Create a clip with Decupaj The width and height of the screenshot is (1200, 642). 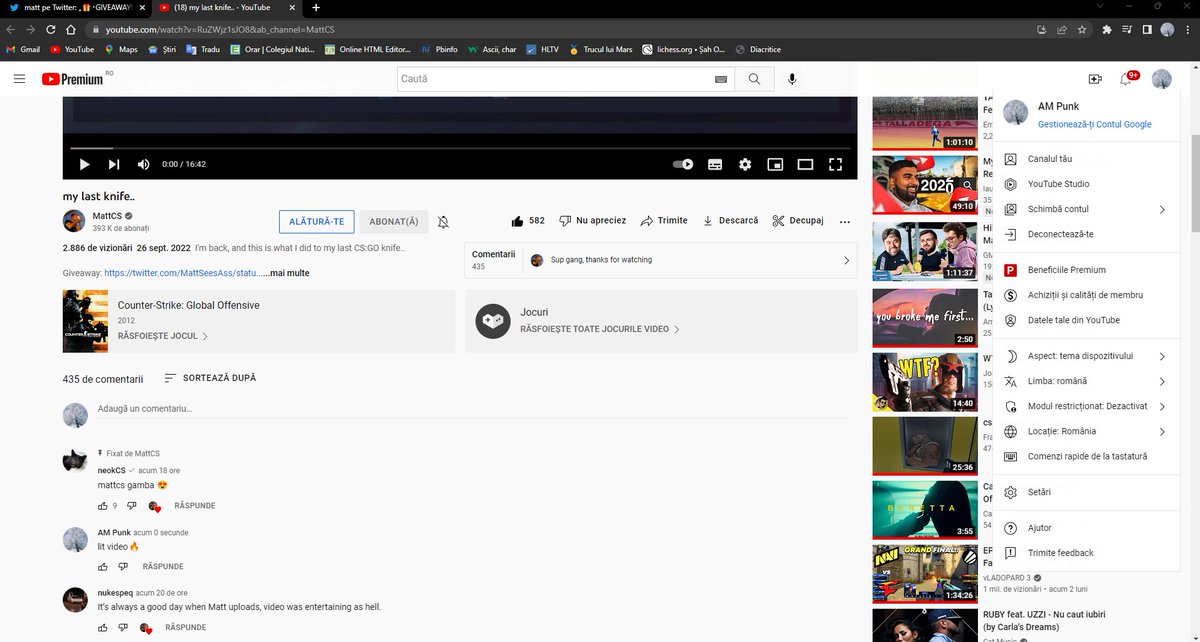tap(798, 221)
